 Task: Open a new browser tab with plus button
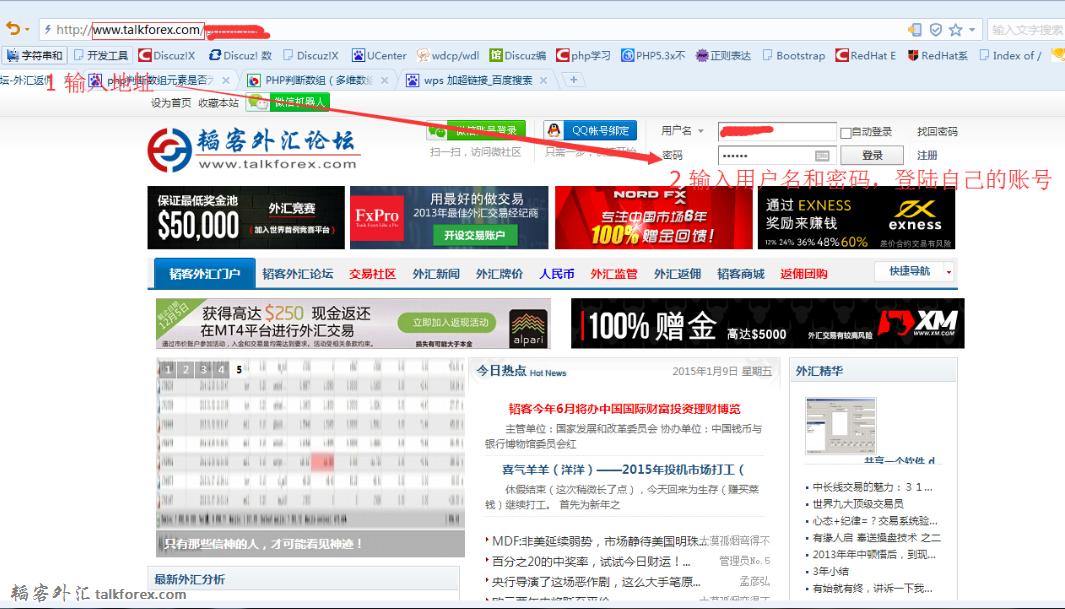(573, 80)
